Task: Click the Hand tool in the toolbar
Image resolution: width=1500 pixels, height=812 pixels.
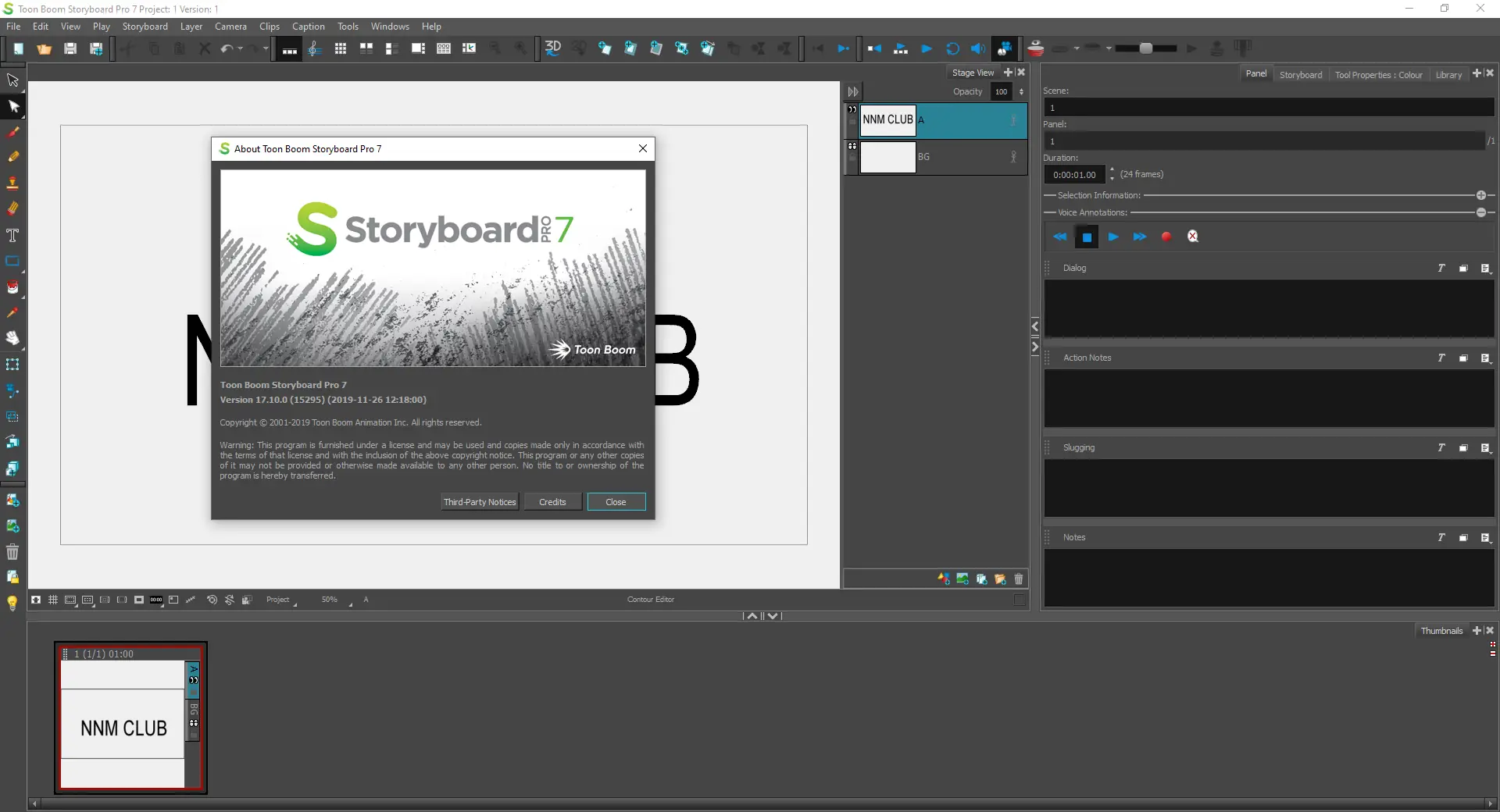Action: click(13, 339)
